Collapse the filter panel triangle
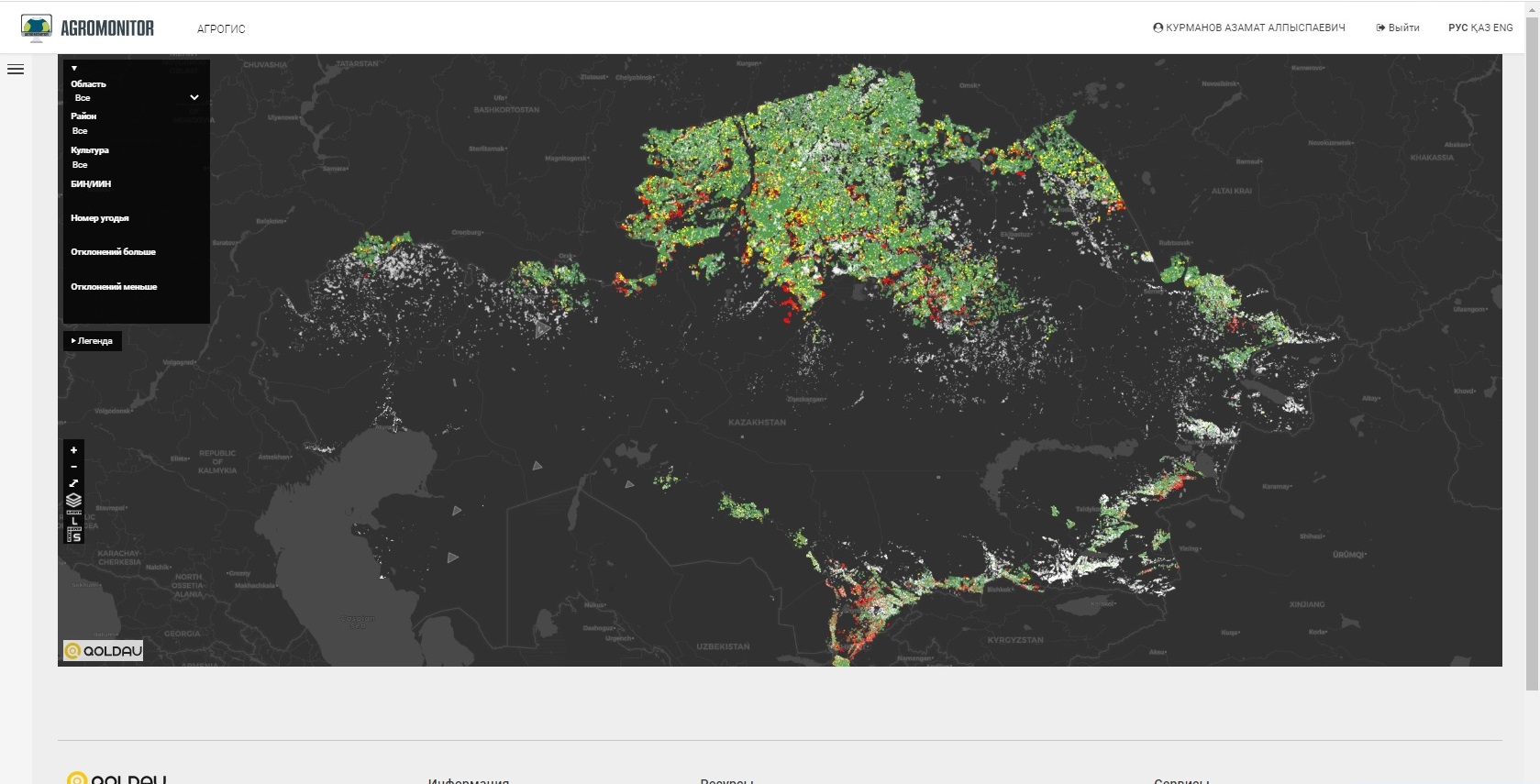This screenshot has height=784, width=1540. click(x=74, y=69)
